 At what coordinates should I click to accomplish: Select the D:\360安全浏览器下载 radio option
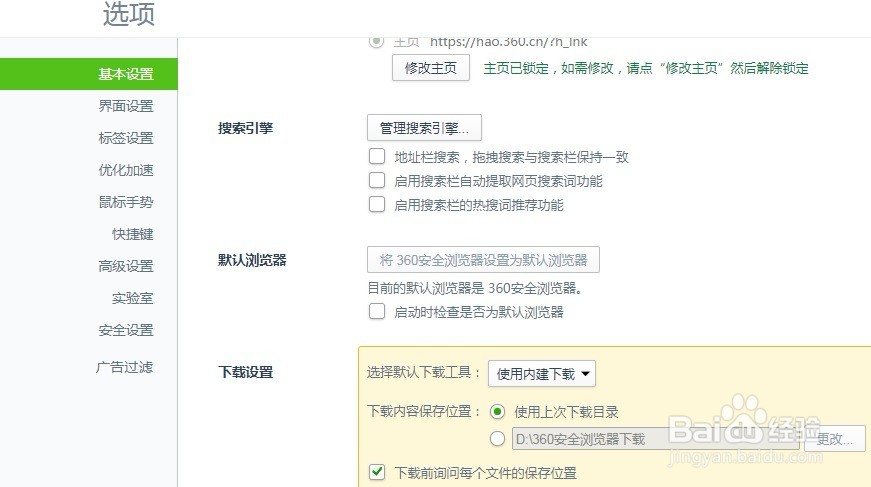(x=497, y=439)
